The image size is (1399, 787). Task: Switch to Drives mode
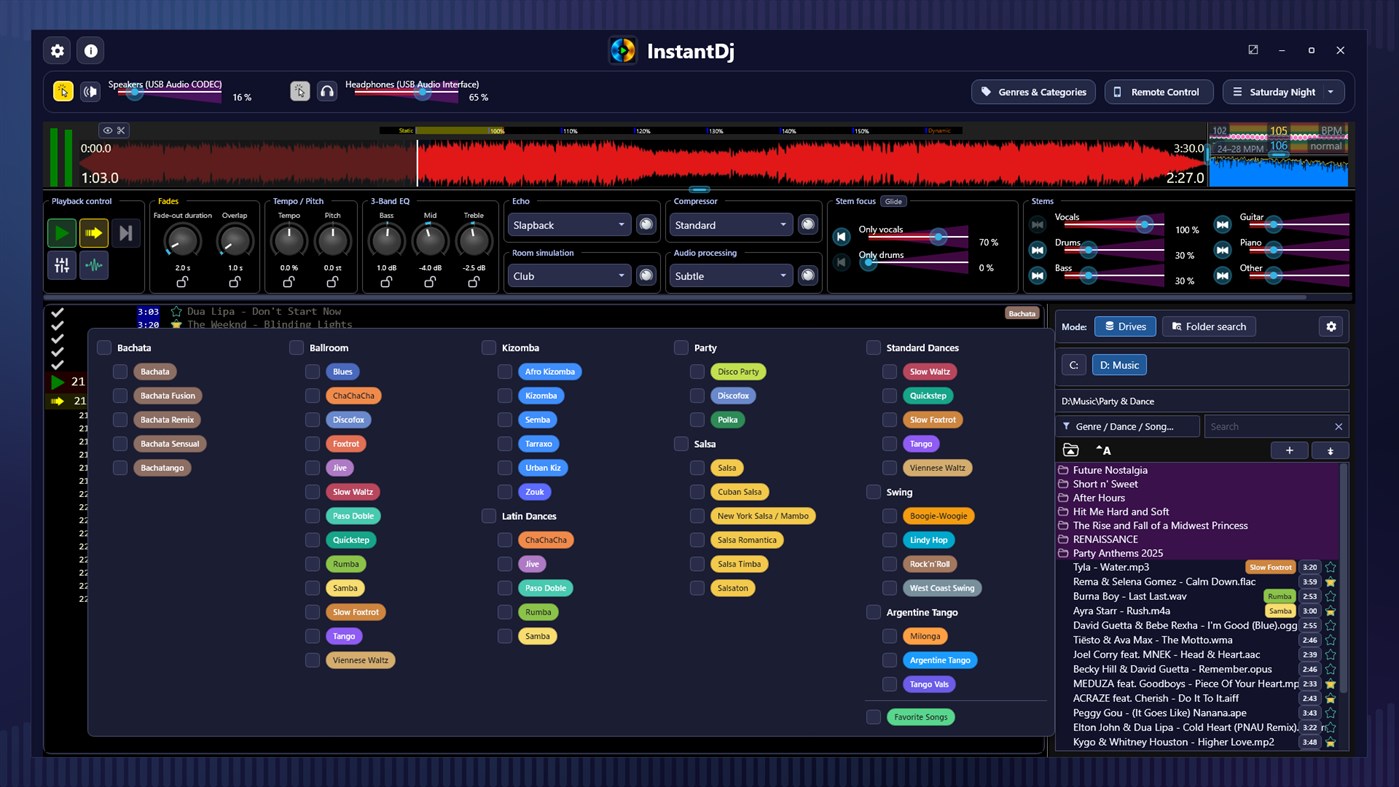pyautogui.click(x=1125, y=327)
